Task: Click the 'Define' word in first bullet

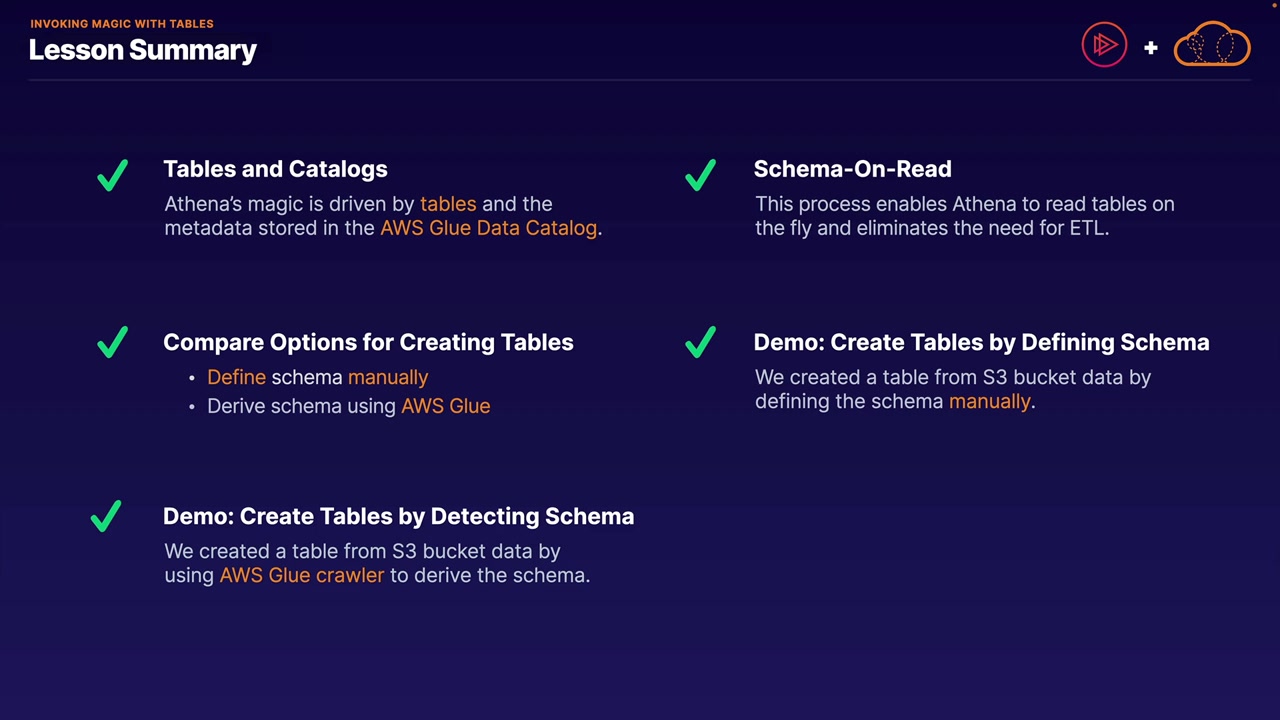Action: (236, 377)
